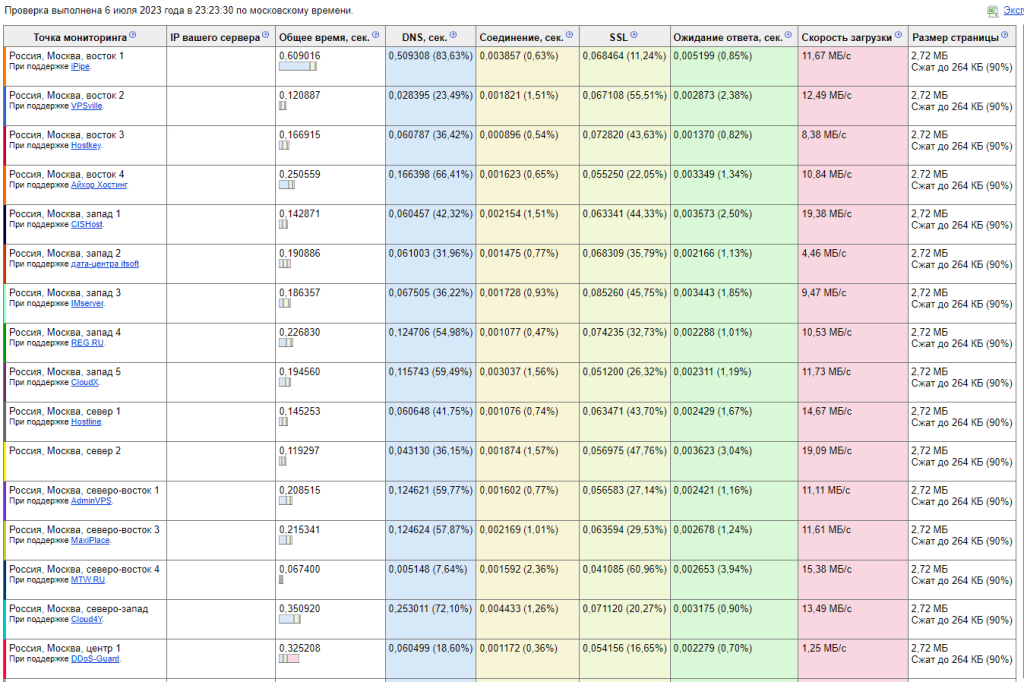Select the total time 0,067400
Image resolution: width=1024 pixels, height=682 pixels.
coord(300,570)
